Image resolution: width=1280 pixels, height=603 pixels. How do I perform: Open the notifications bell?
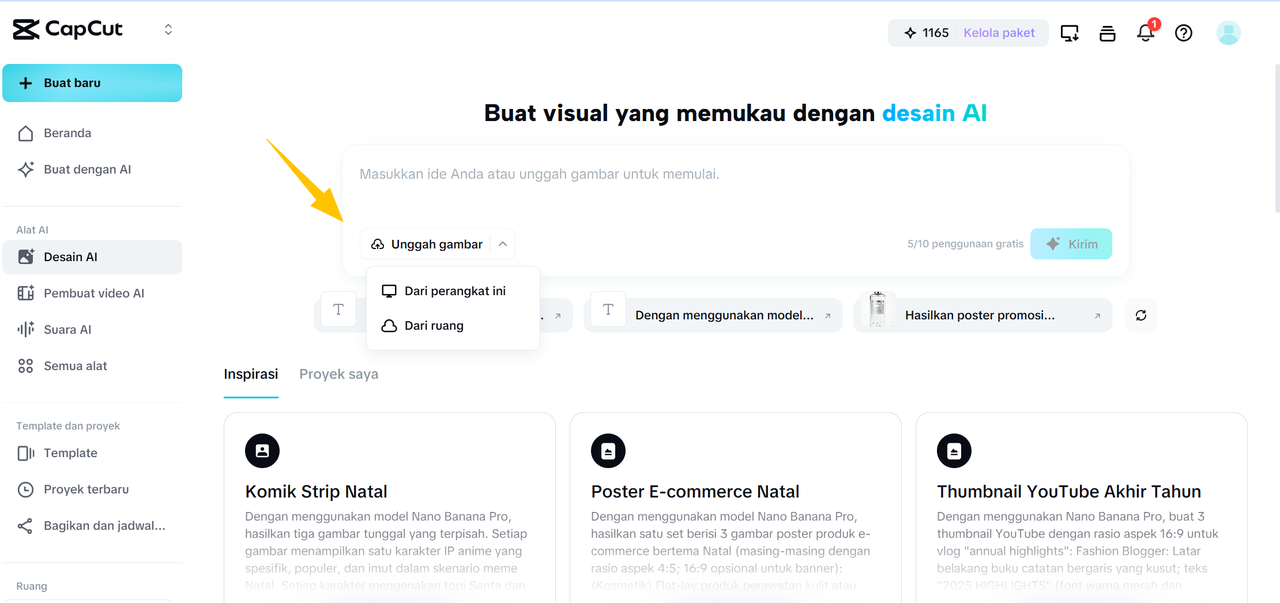pos(1145,32)
